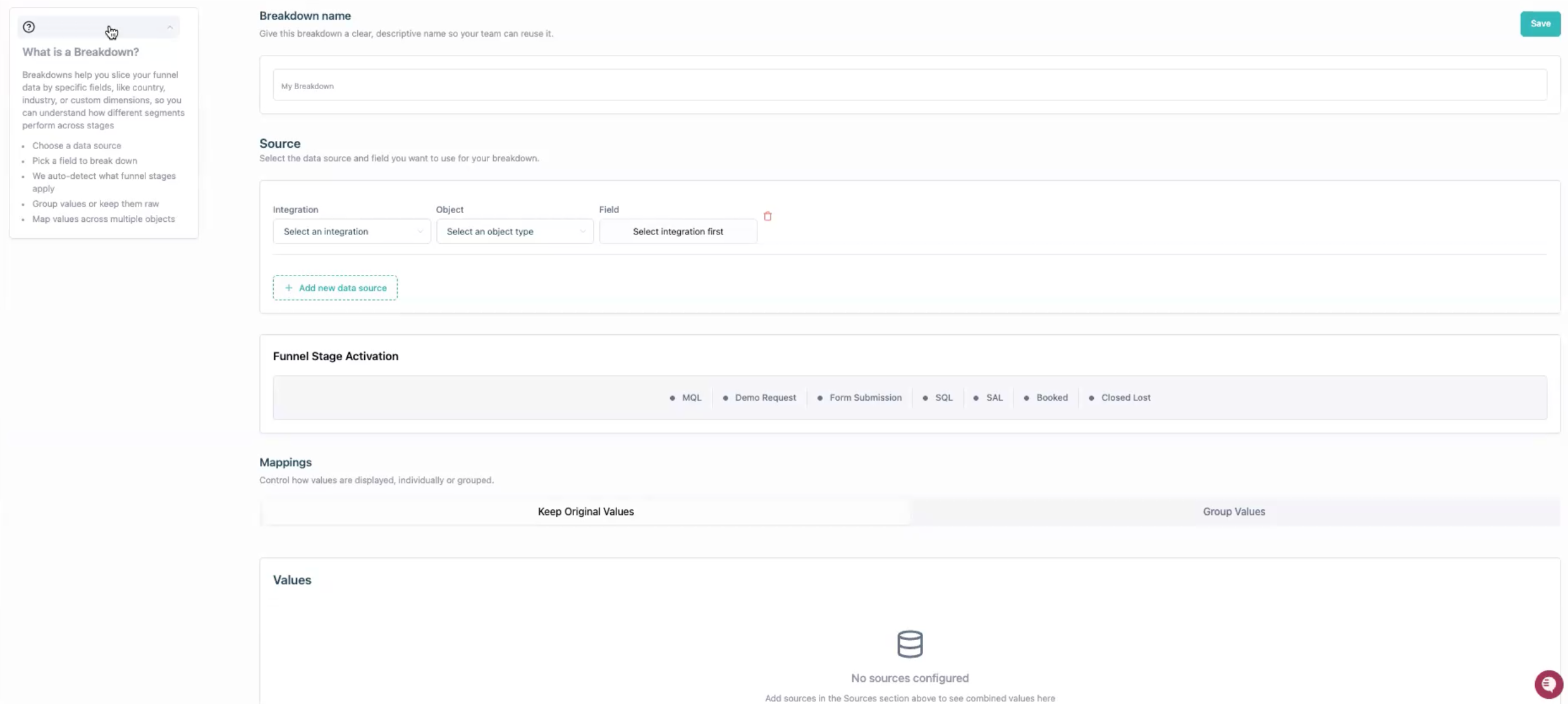1568x704 pixels.
Task: Focus the My Breakdown name input field
Action: (909, 85)
